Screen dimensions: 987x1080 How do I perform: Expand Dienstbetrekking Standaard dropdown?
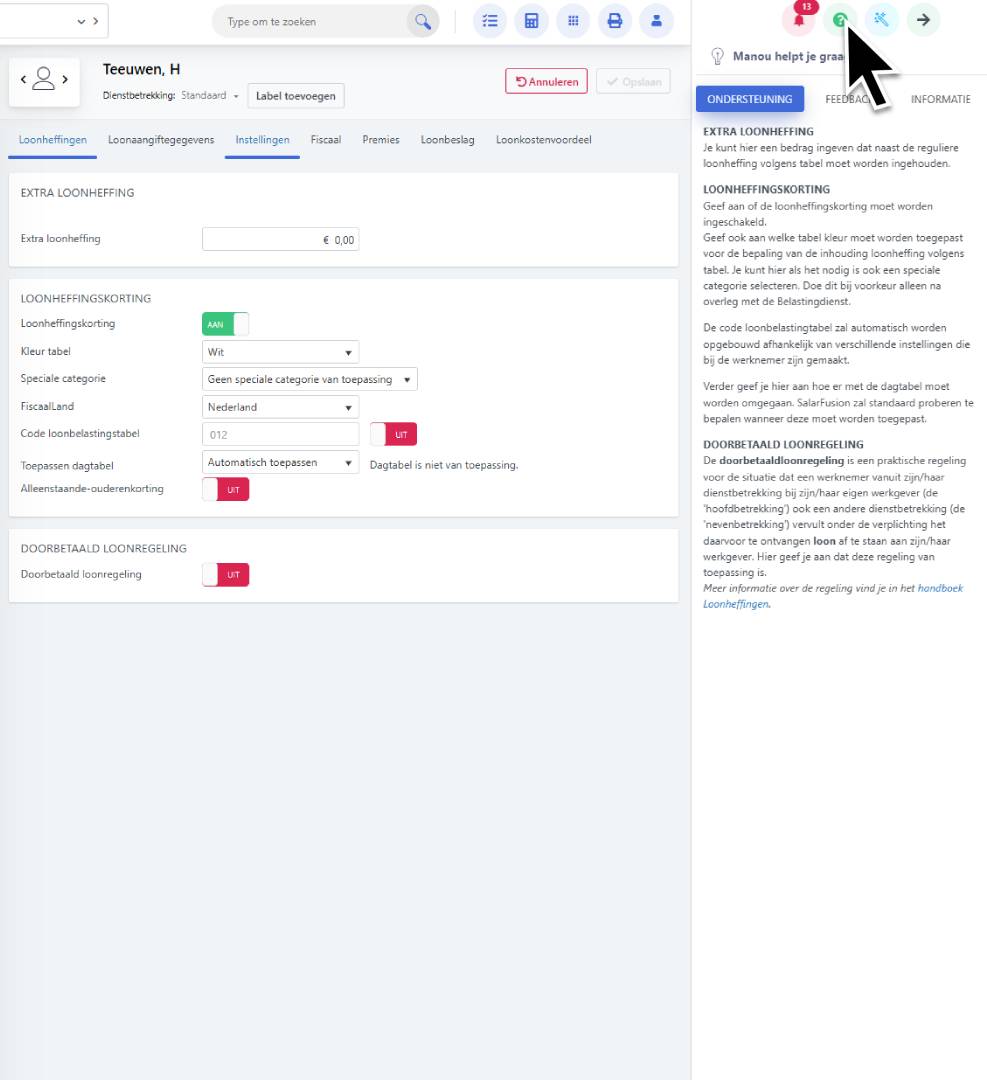[209, 96]
